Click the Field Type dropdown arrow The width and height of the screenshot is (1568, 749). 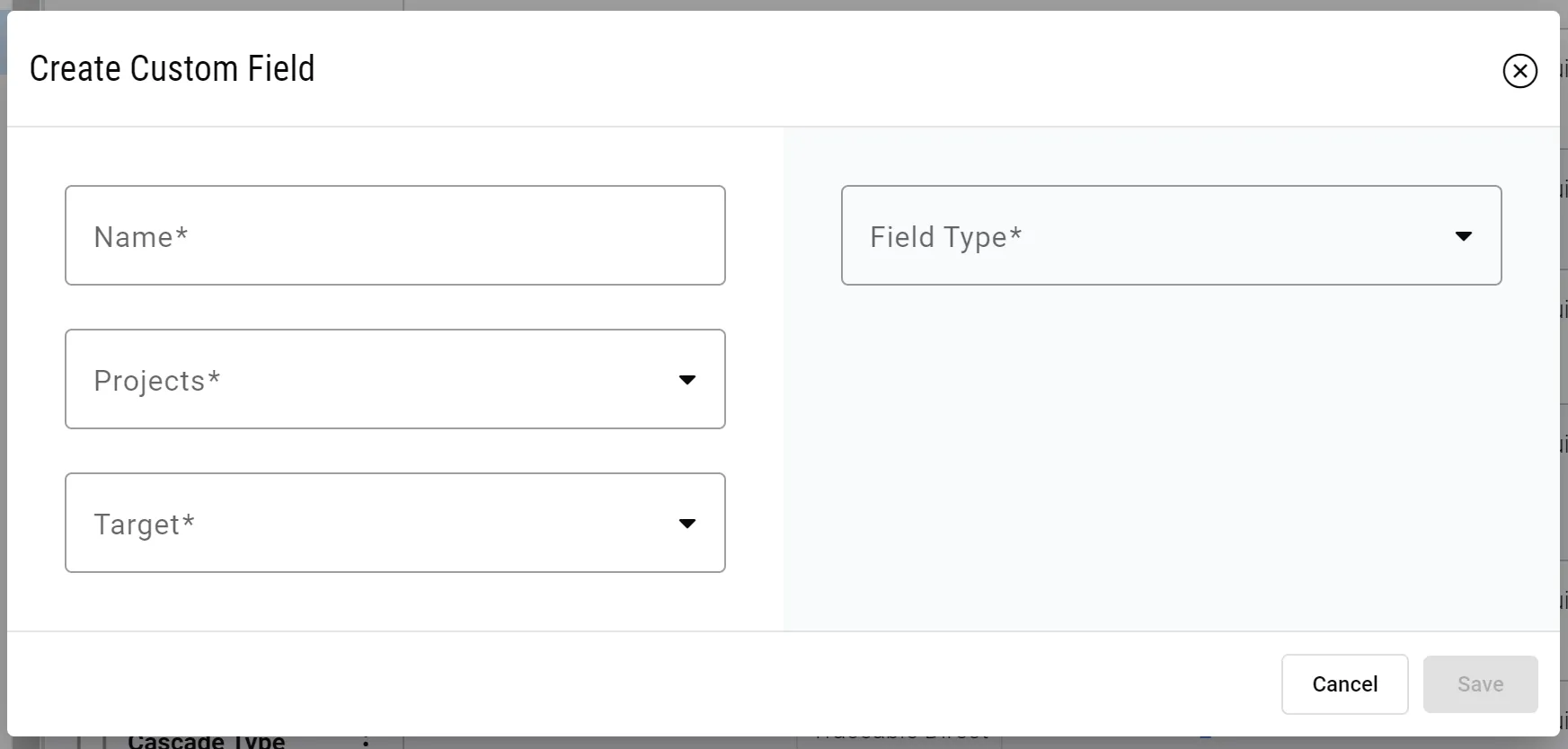(1464, 236)
